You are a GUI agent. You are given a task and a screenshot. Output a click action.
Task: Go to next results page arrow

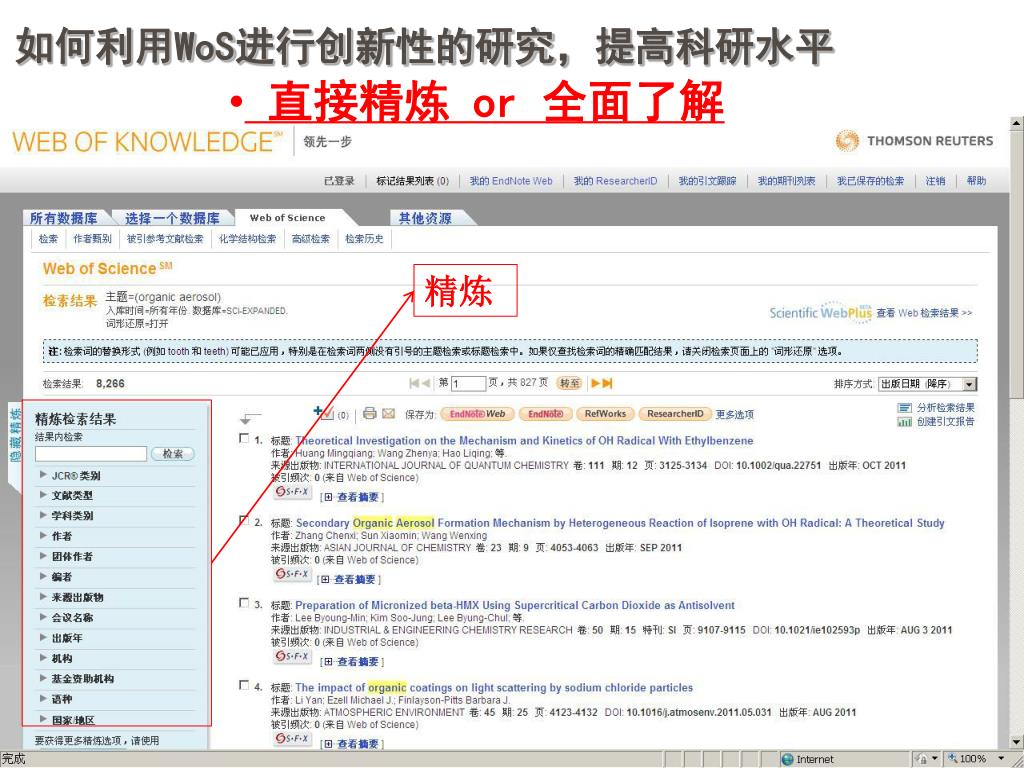[x=595, y=383]
